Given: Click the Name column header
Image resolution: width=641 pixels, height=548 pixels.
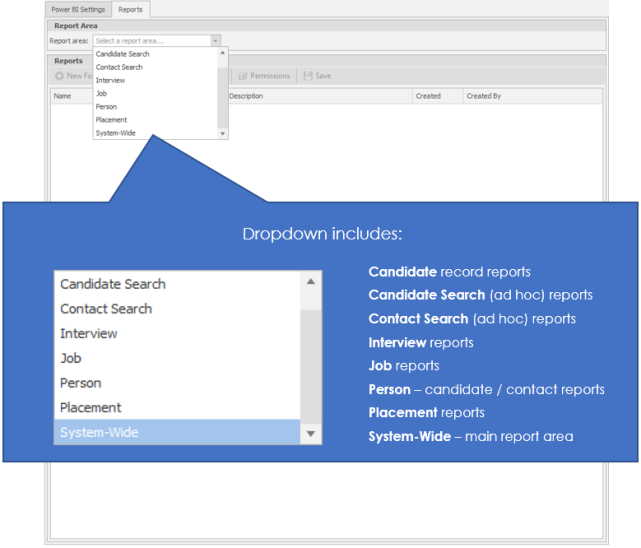Looking at the screenshot, I should coord(62,96).
